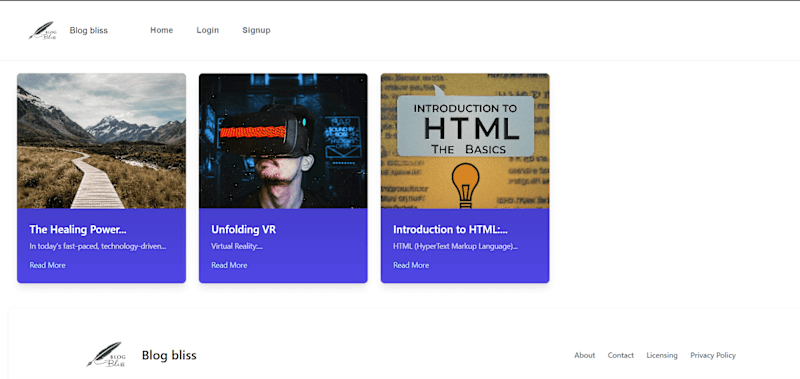
Task: Open the Licensing footer link
Action: click(x=662, y=355)
